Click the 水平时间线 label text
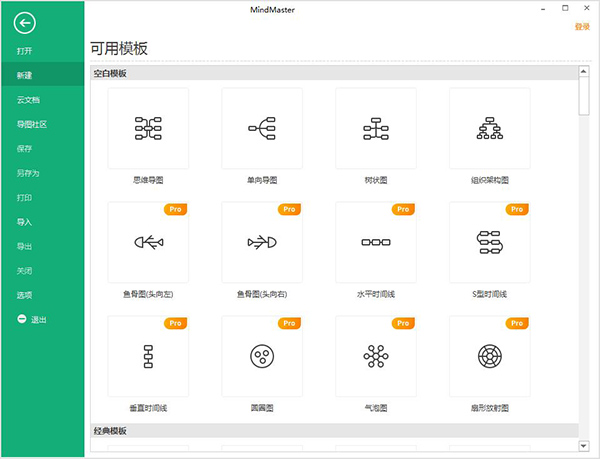Image resolution: width=600 pixels, height=459 pixels. [x=376, y=294]
